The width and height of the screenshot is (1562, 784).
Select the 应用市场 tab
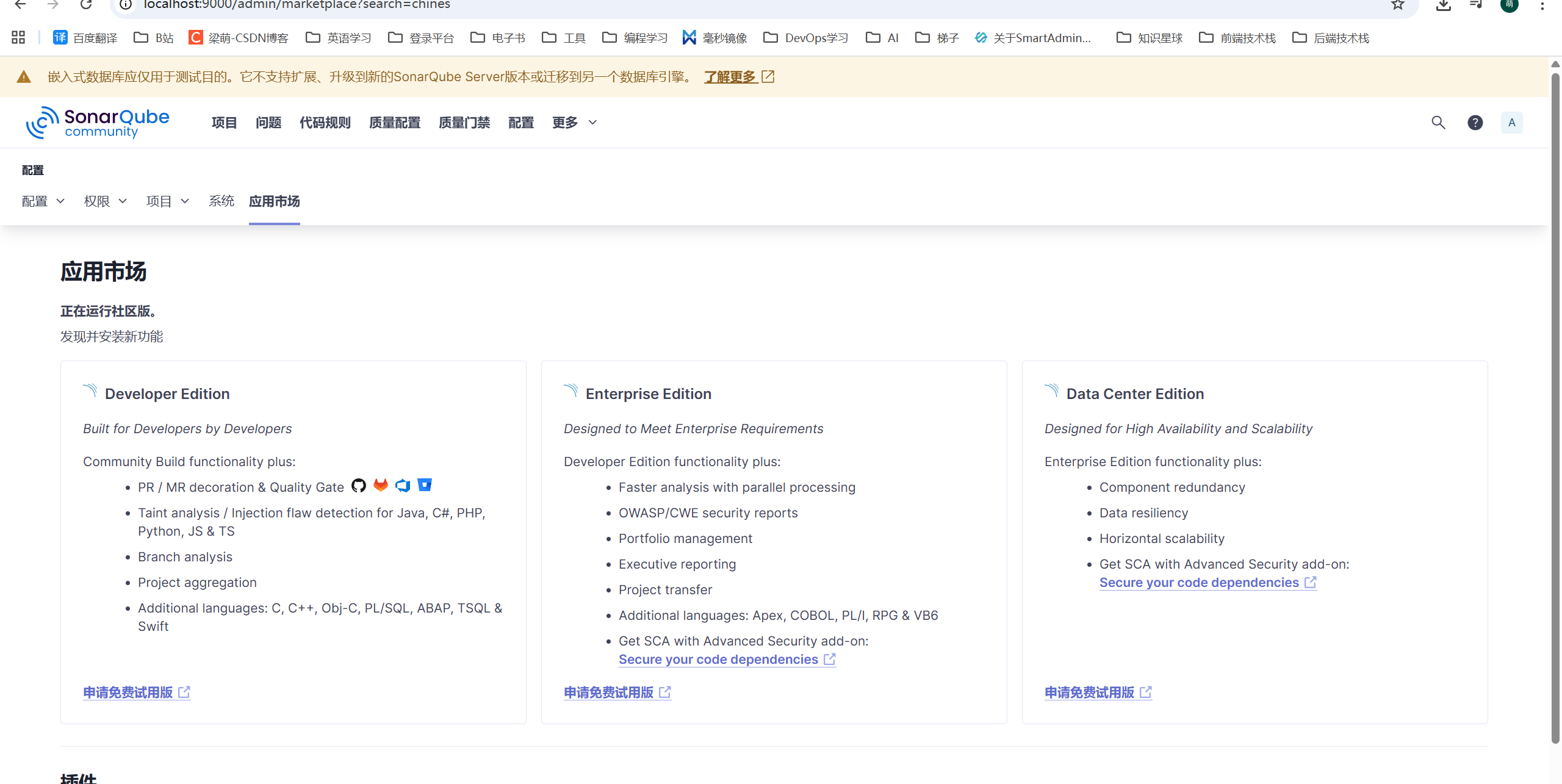(275, 201)
